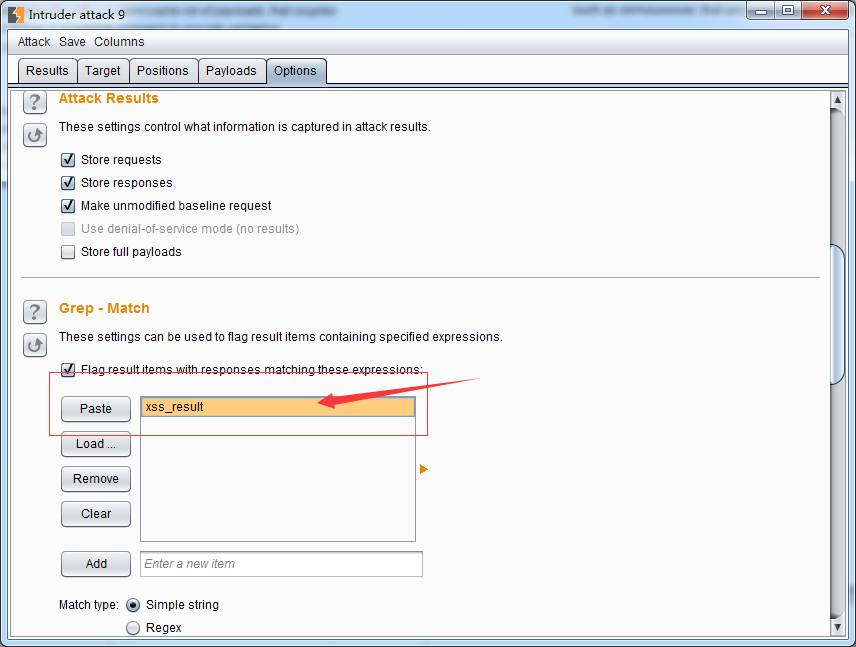Image resolution: width=856 pixels, height=647 pixels.
Task: Click the Paste button
Action: point(96,409)
